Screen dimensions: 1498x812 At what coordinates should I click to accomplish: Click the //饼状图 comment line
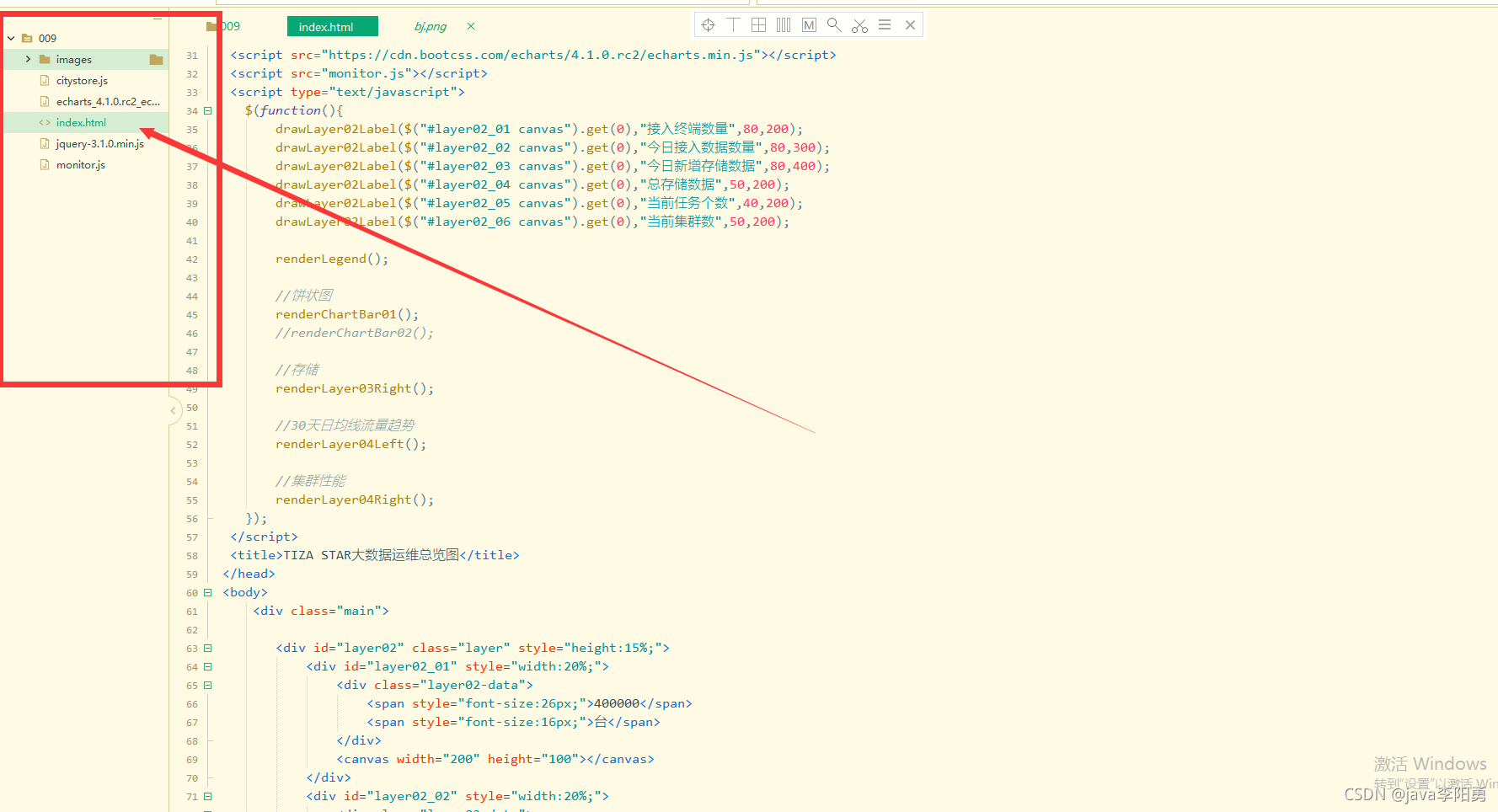pyautogui.click(x=304, y=296)
